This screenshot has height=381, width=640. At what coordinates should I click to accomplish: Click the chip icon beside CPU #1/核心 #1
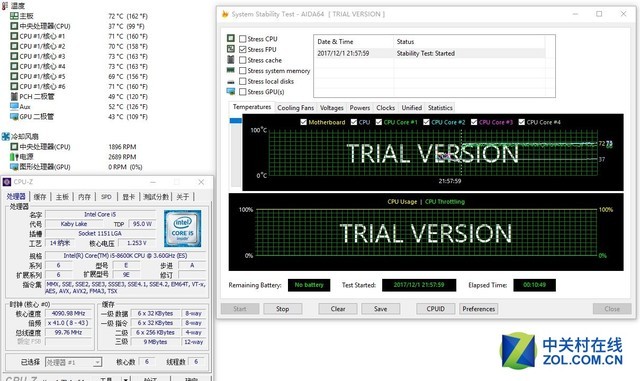pyautogui.click(x=14, y=36)
